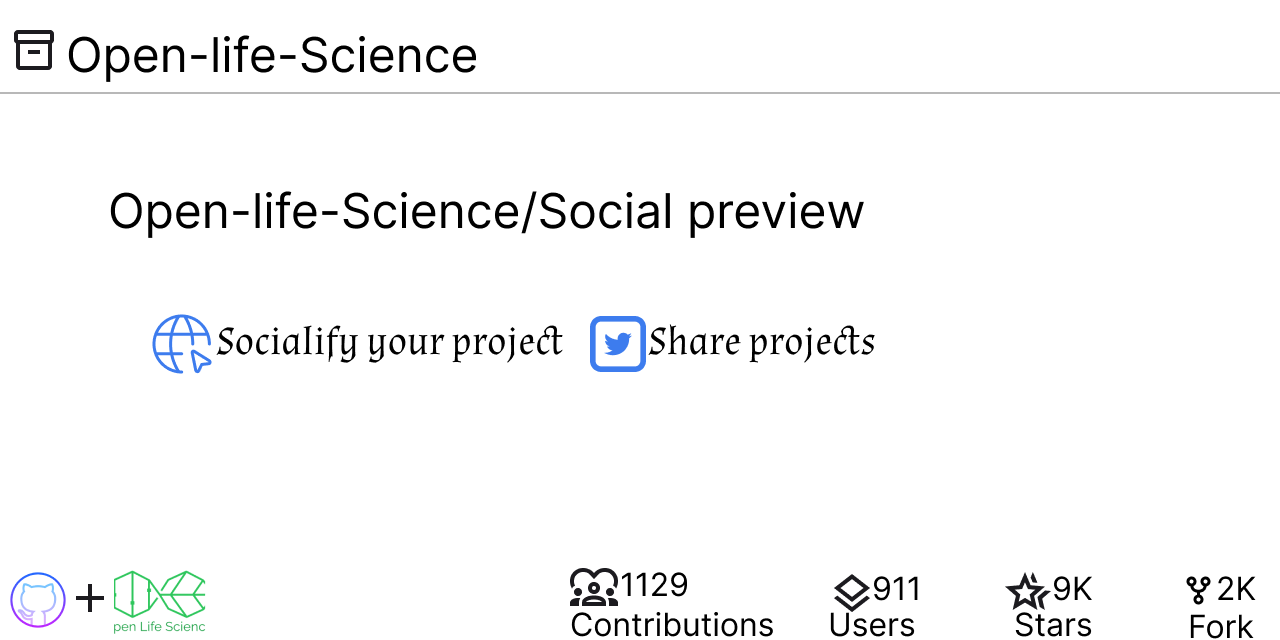Click the 1129 contributions count
1280x640 pixels.
pos(654,585)
